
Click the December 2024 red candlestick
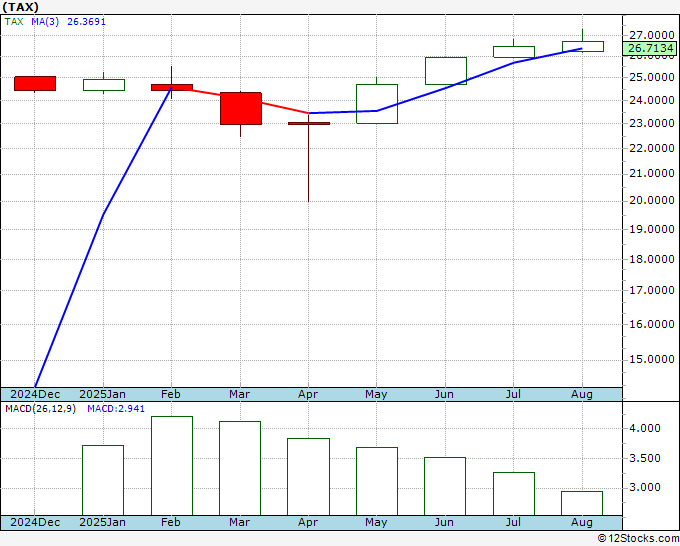[x=35, y=84]
